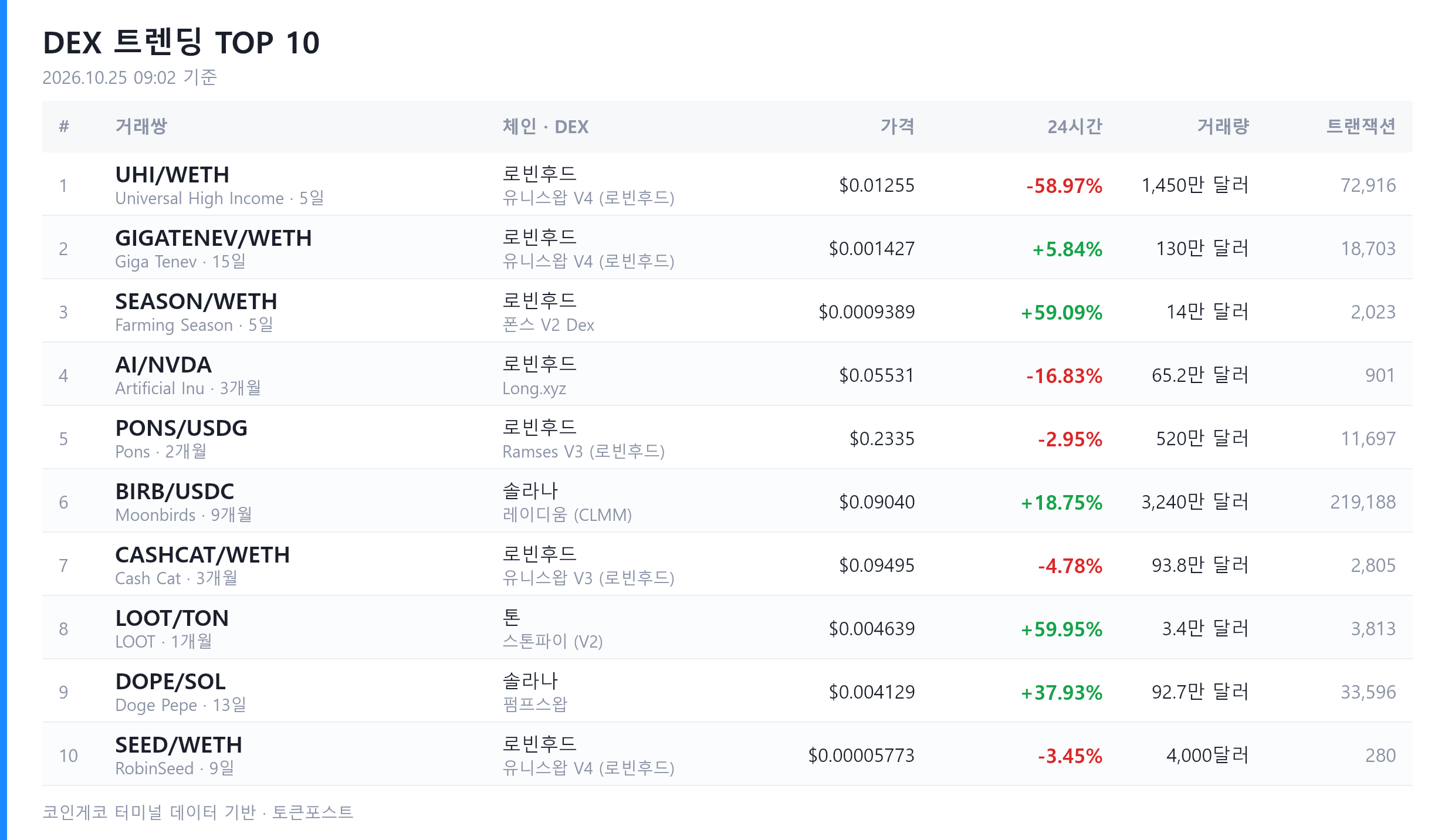This screenshot has height=840, width=1455.
Task: Click the $0.001427 price cell
Action: (871, 249)
